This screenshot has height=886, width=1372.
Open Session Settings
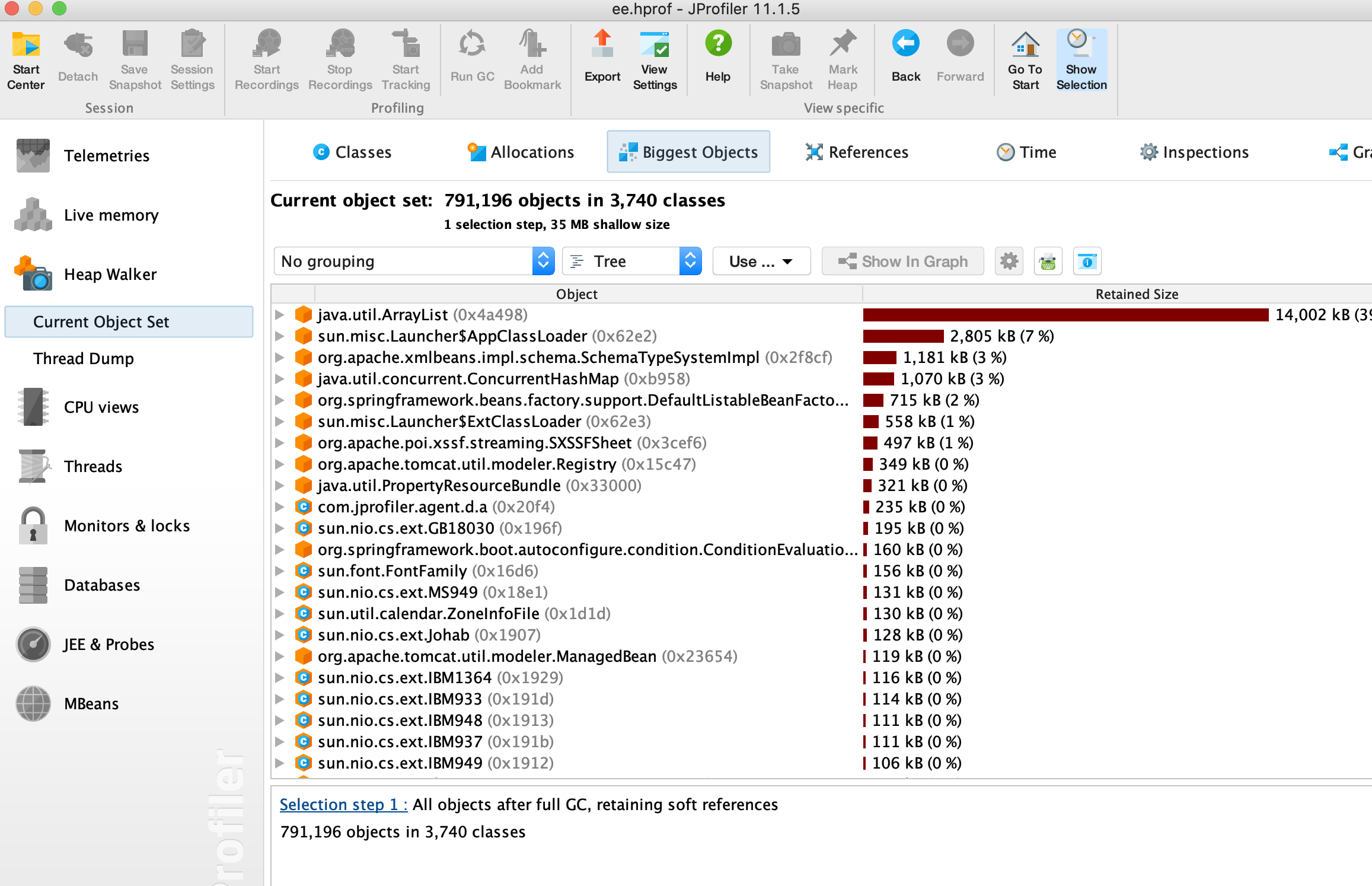pos(192,60)
